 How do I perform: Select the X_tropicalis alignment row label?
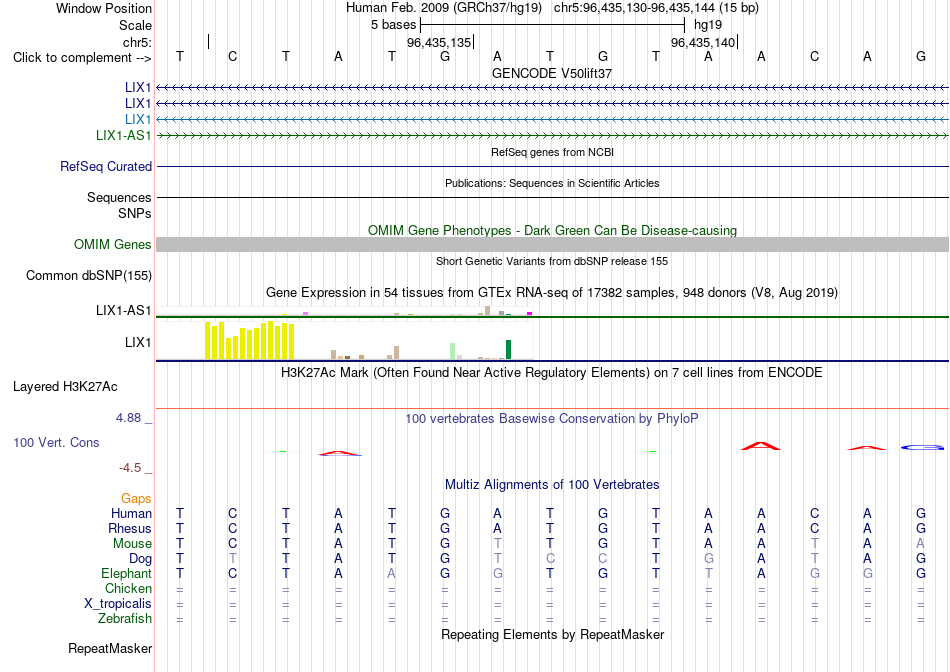(118, 604)
